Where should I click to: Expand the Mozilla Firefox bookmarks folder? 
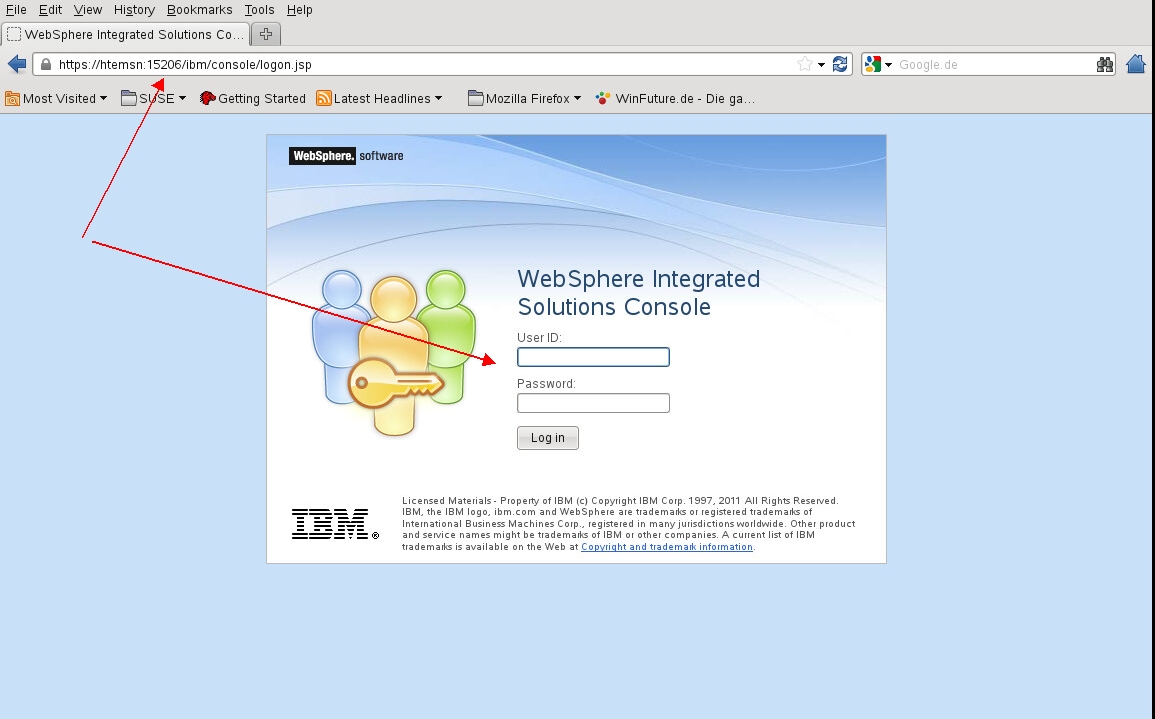524,99
